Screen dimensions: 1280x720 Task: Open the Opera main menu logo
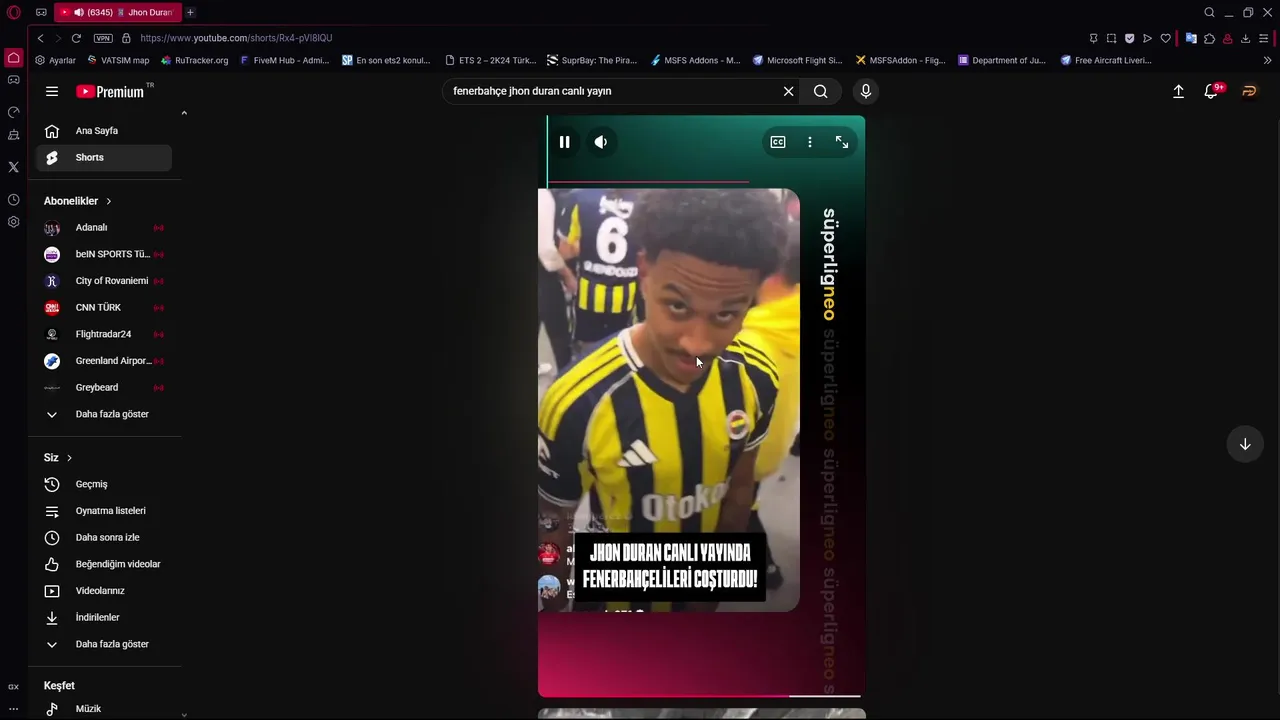click(14, 13)
